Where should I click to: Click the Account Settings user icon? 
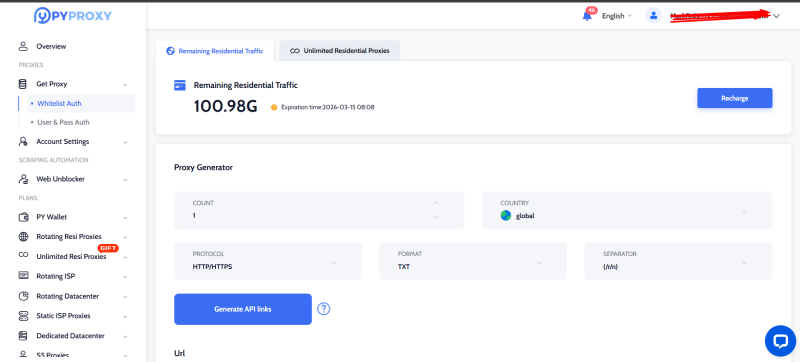(x=23, y=142)
